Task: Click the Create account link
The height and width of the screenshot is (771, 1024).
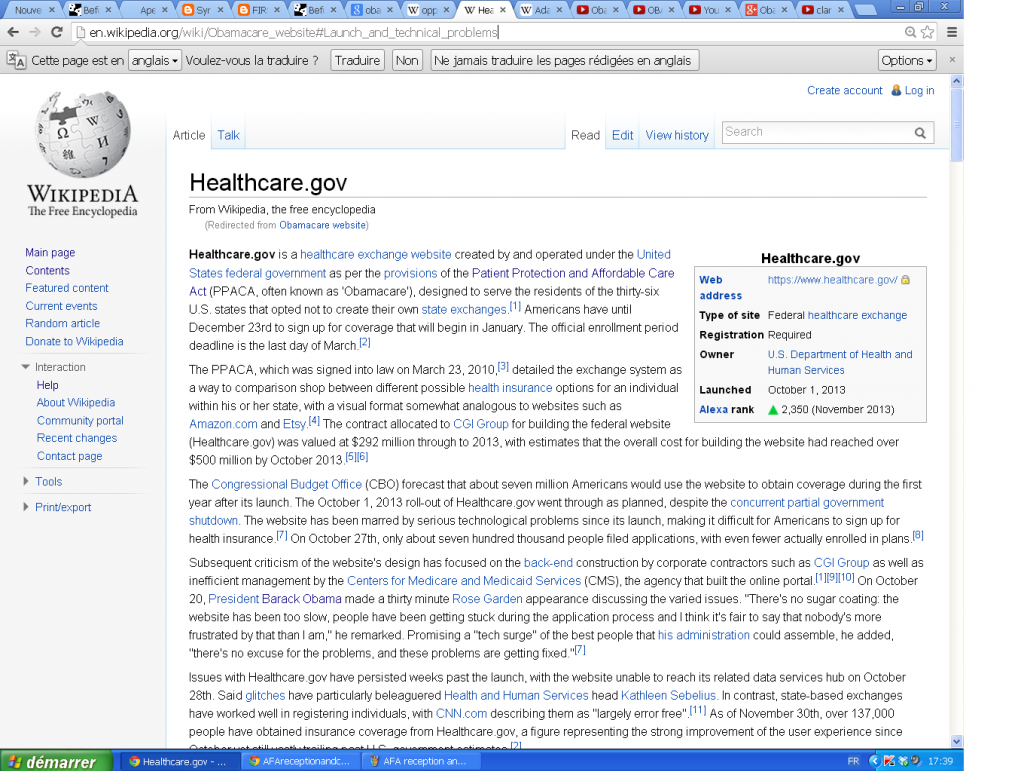Action: 844,91
